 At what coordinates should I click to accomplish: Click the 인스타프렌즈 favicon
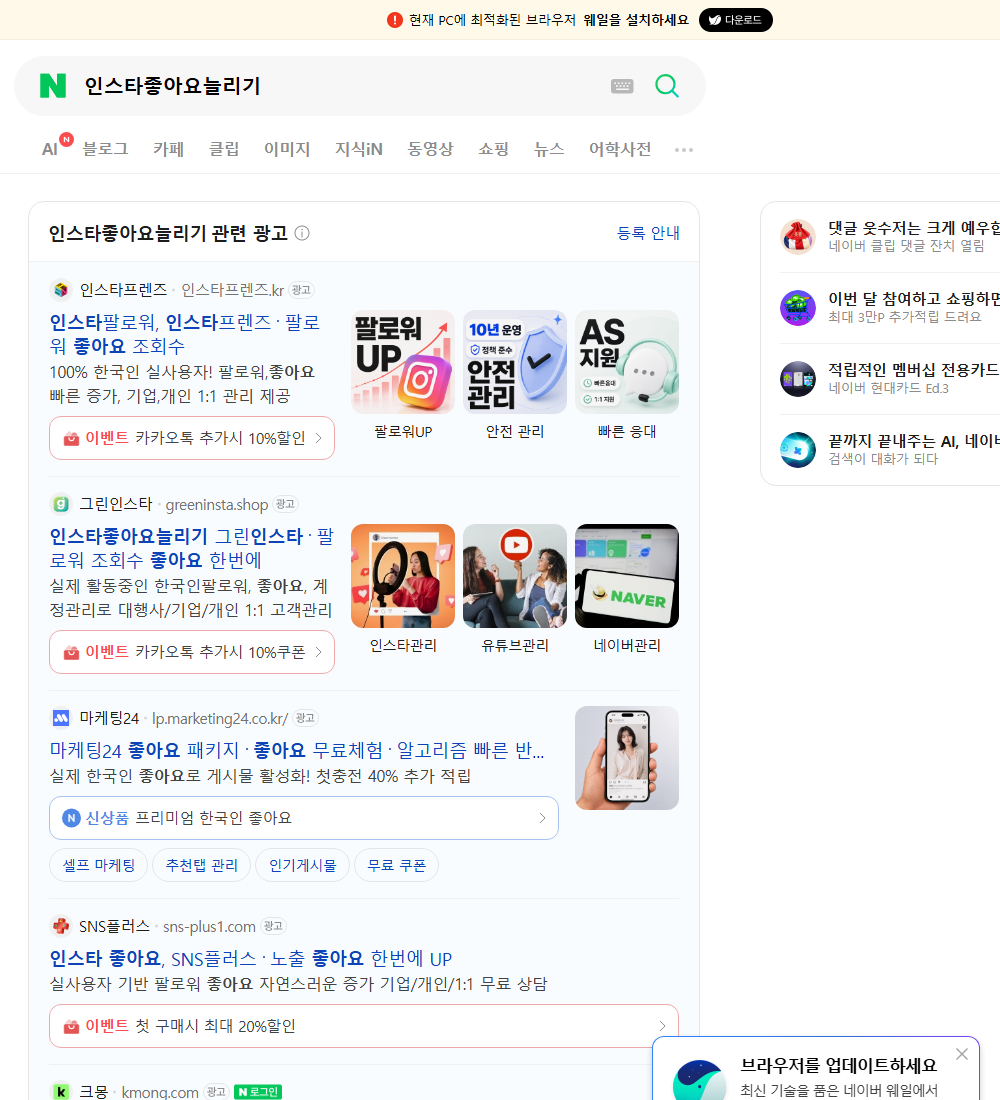tap(61, 289)
